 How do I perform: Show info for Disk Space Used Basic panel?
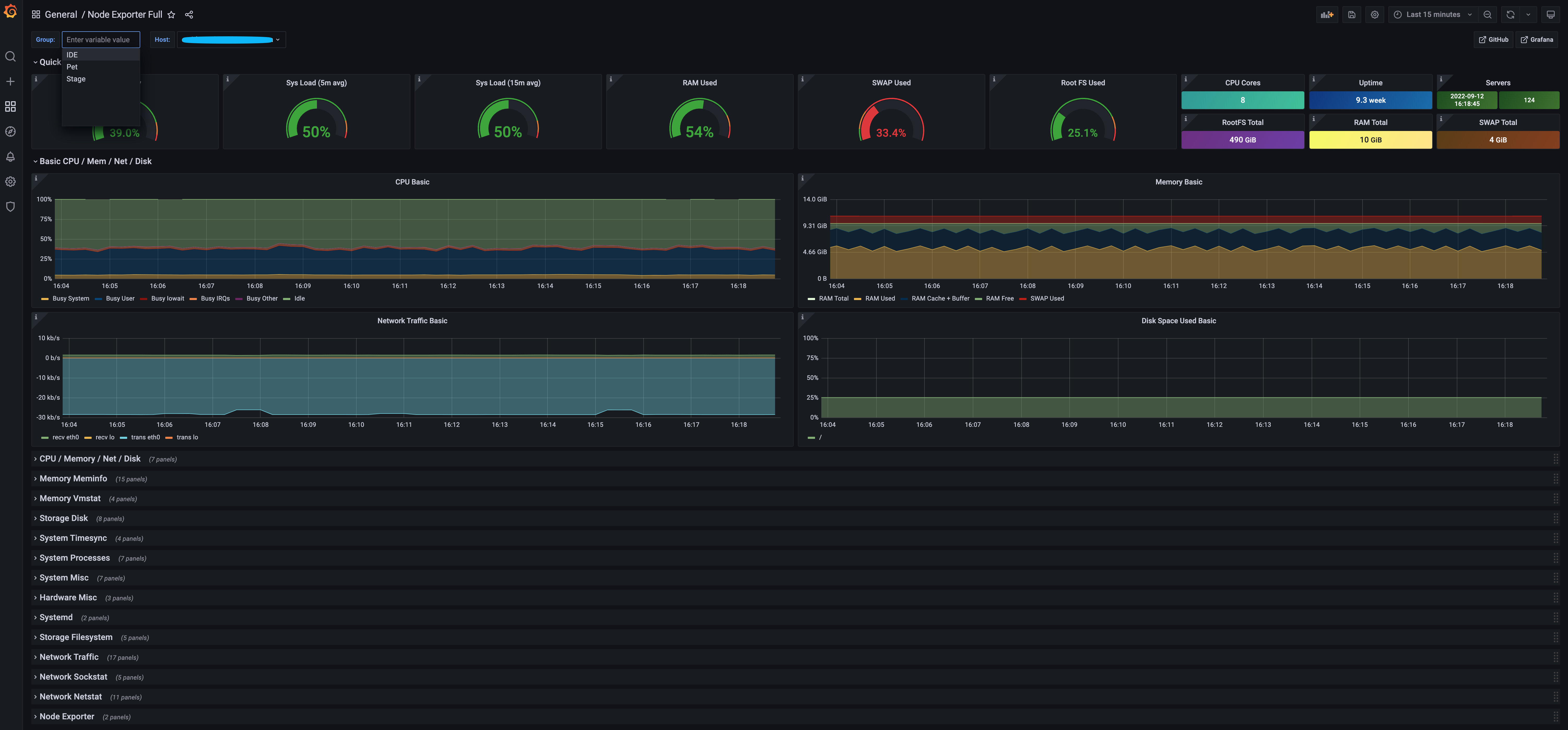click(802, 317)
